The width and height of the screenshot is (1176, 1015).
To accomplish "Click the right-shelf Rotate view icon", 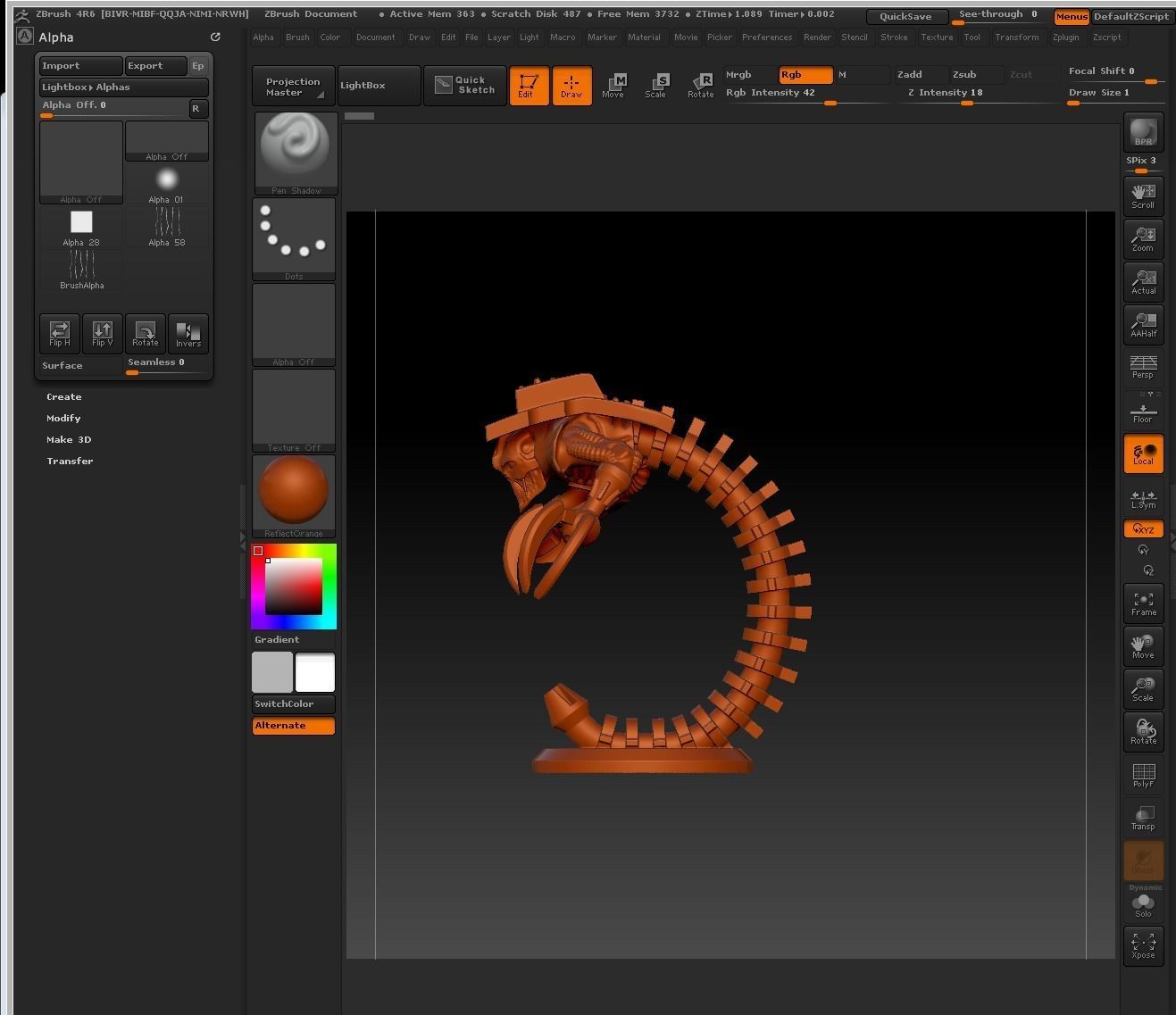I will pos(1143,731).
